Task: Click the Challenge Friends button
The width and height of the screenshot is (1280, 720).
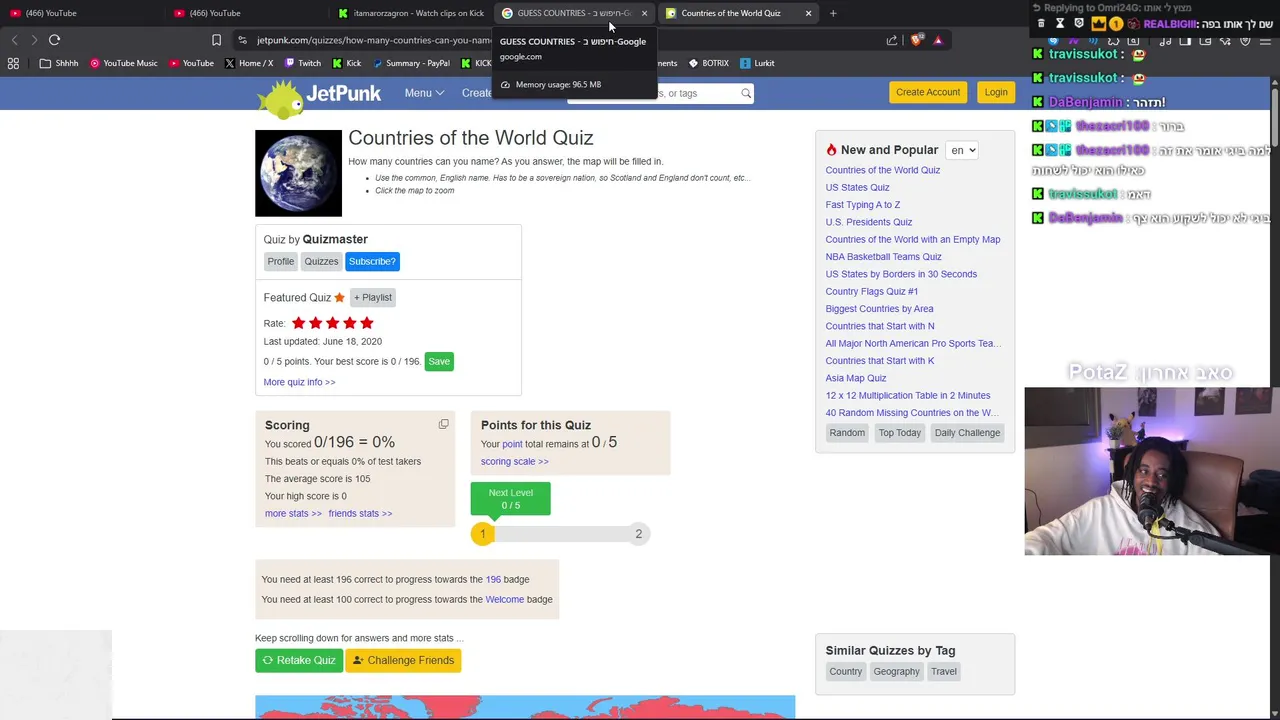Action: pyautogui.click(x=403, y=660)
